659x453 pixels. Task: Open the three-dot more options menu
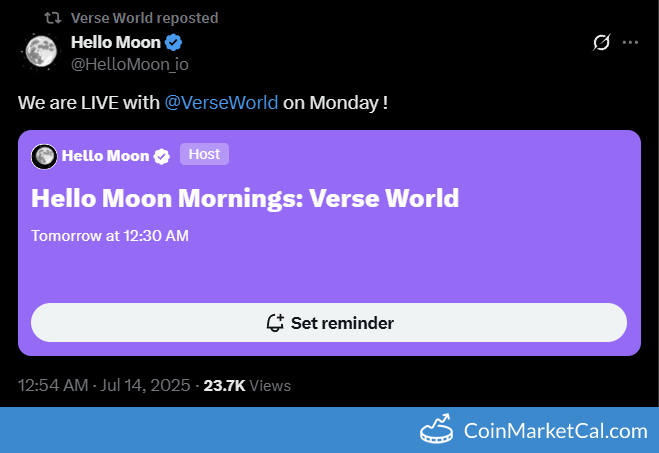tap(630, 42)
